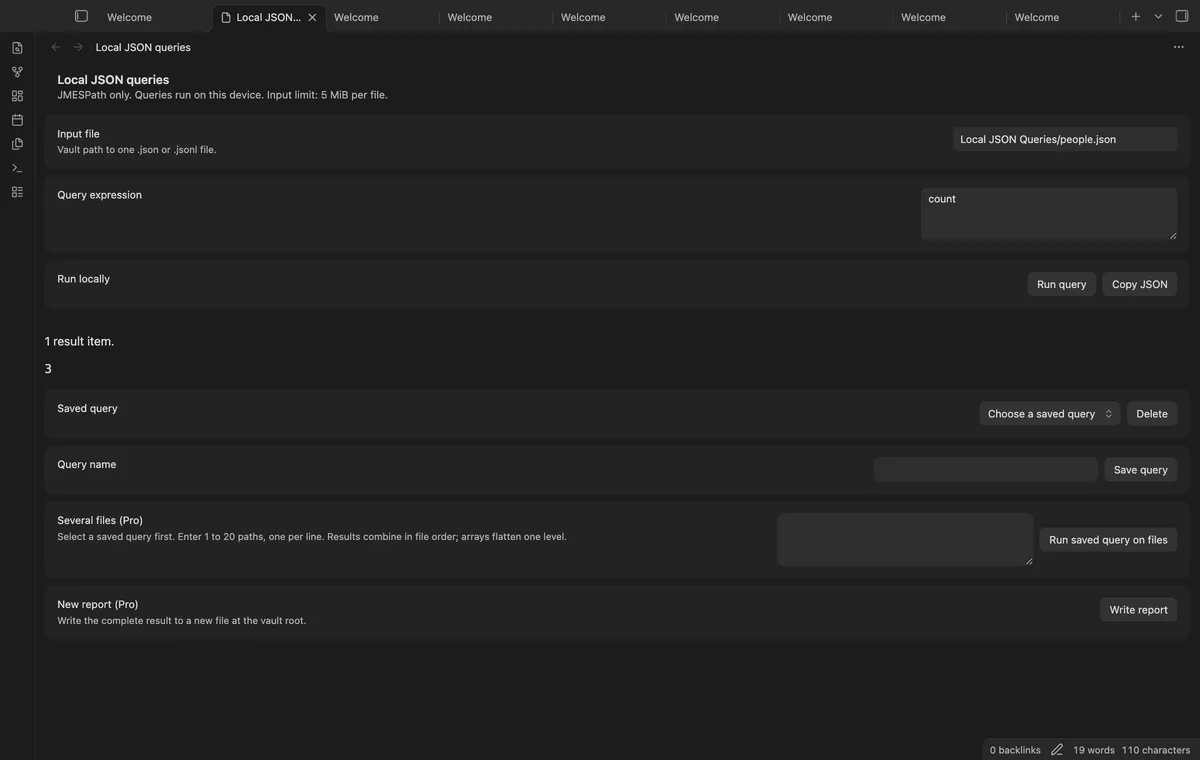This screenshot has height=760, width=1200.
Task: Click the '1 result item.' text
Action: [79, 341]
